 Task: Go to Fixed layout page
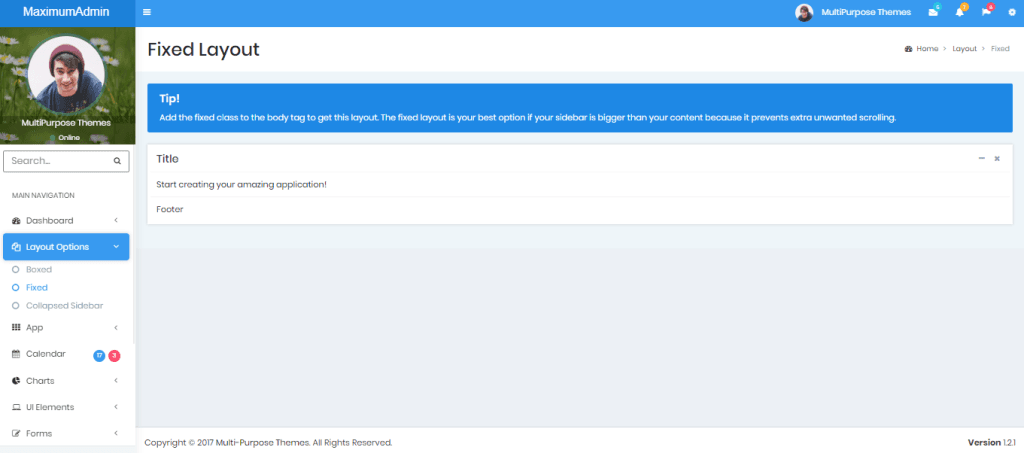tap(37, 287)
